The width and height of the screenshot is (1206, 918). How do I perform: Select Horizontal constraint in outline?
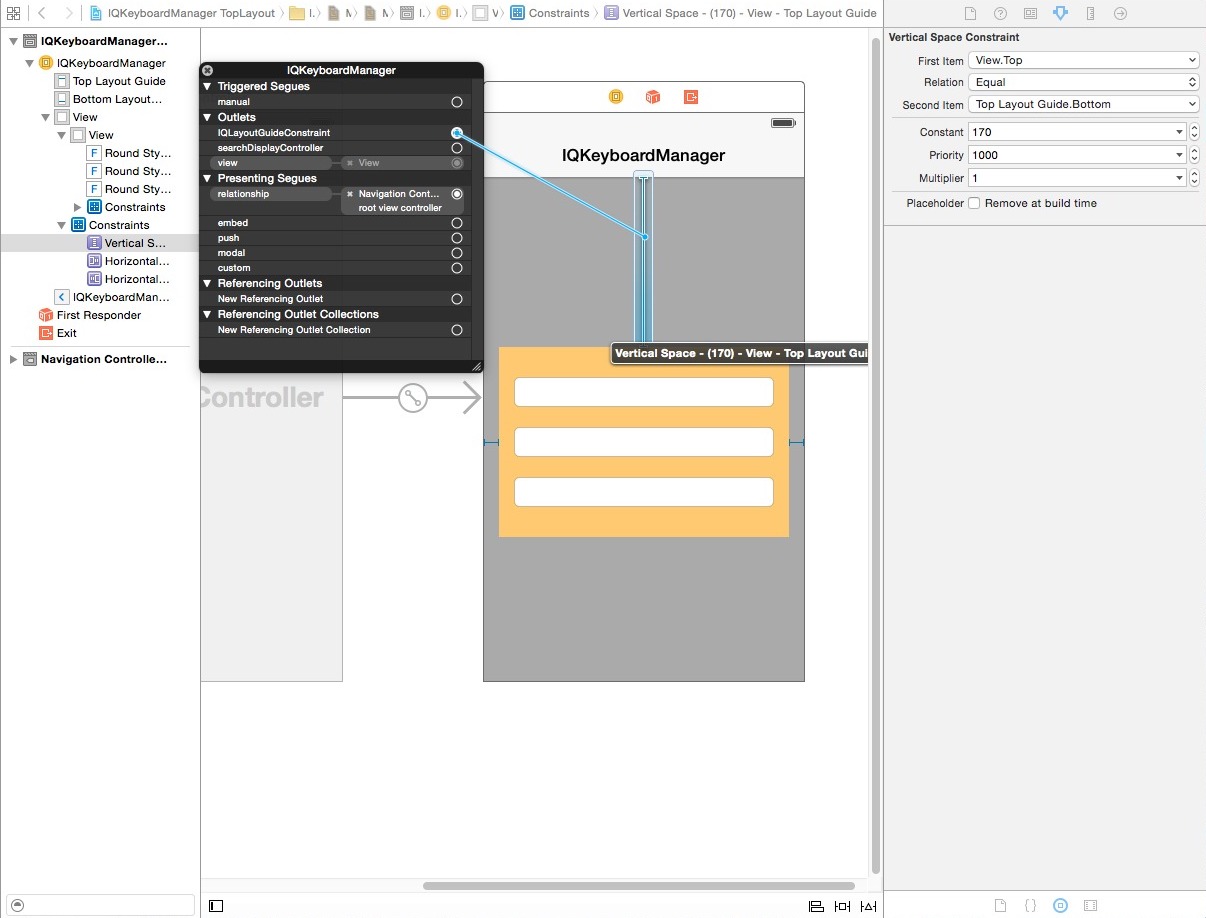click(x=136, y=261)
